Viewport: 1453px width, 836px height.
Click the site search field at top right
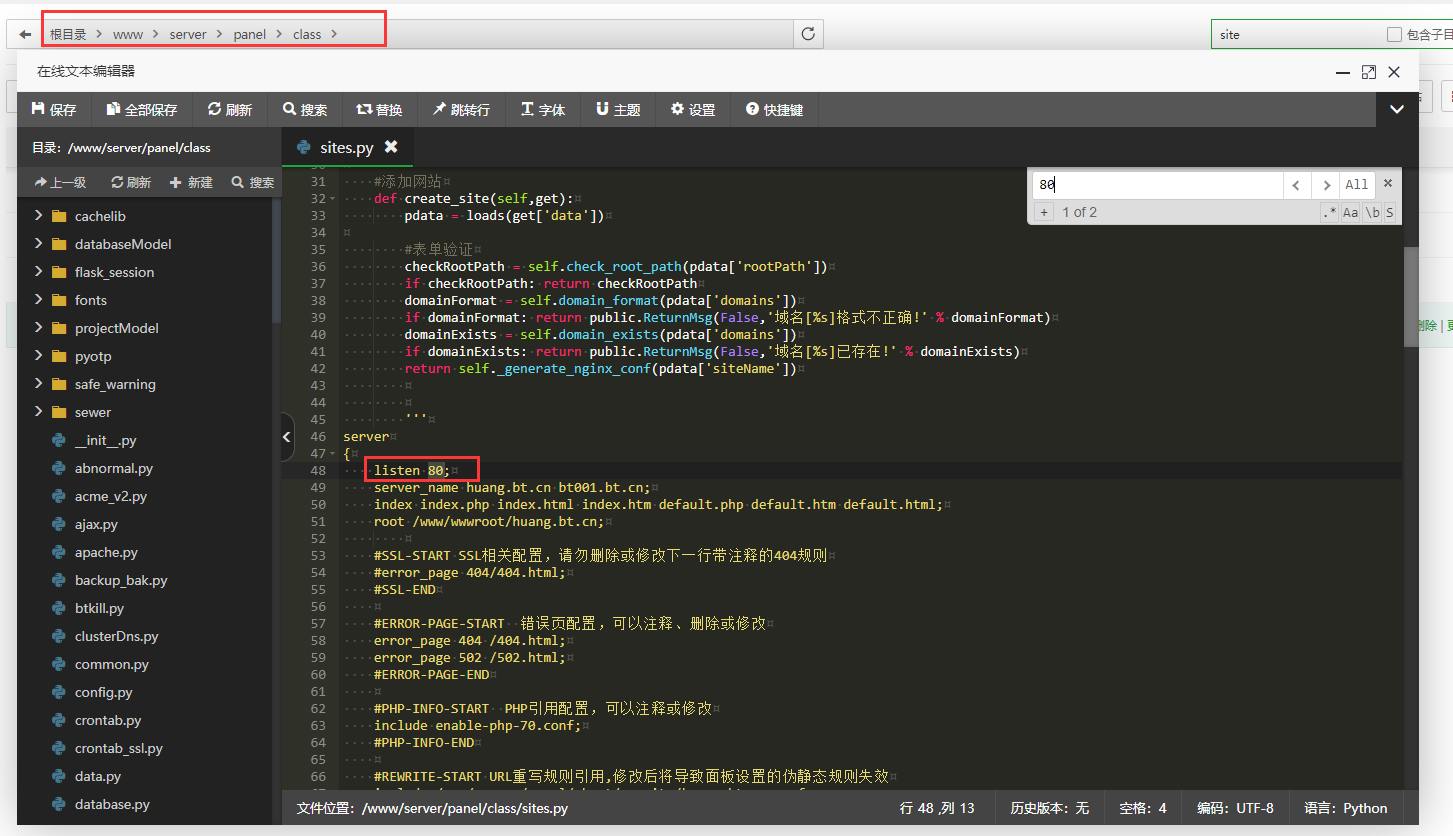click(1295, 34)
